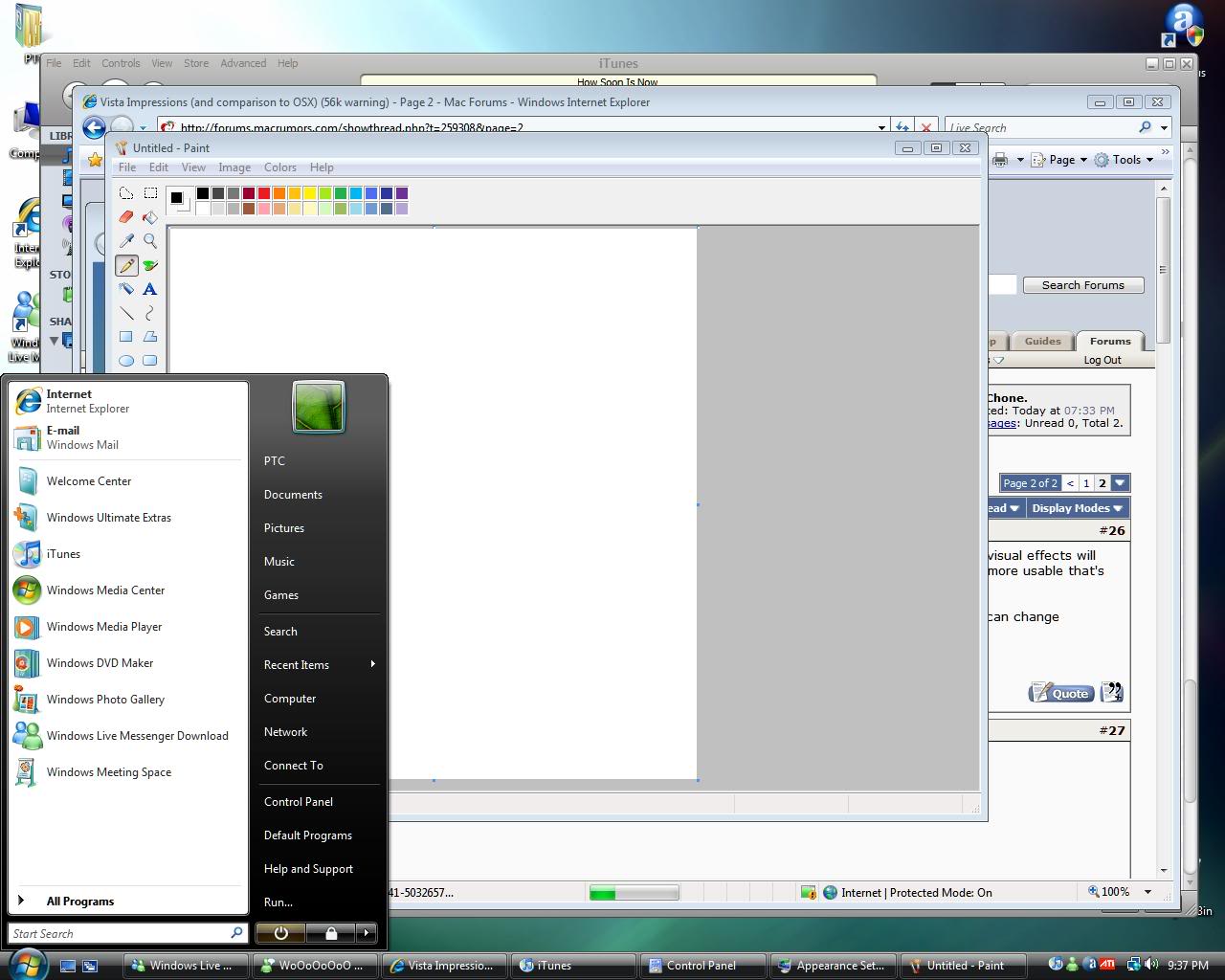Open the Paint View menu

point(193,167)
